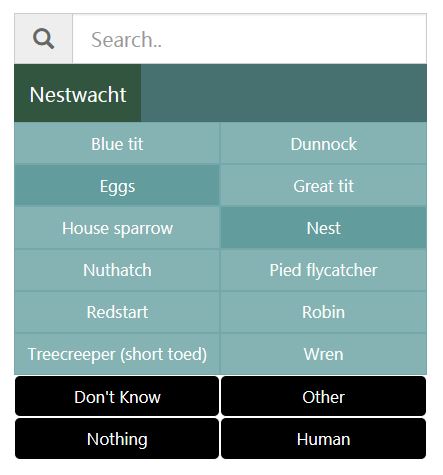443x475 pixels.
Task: Select Pied flycatcher
Action: [323, 270]
